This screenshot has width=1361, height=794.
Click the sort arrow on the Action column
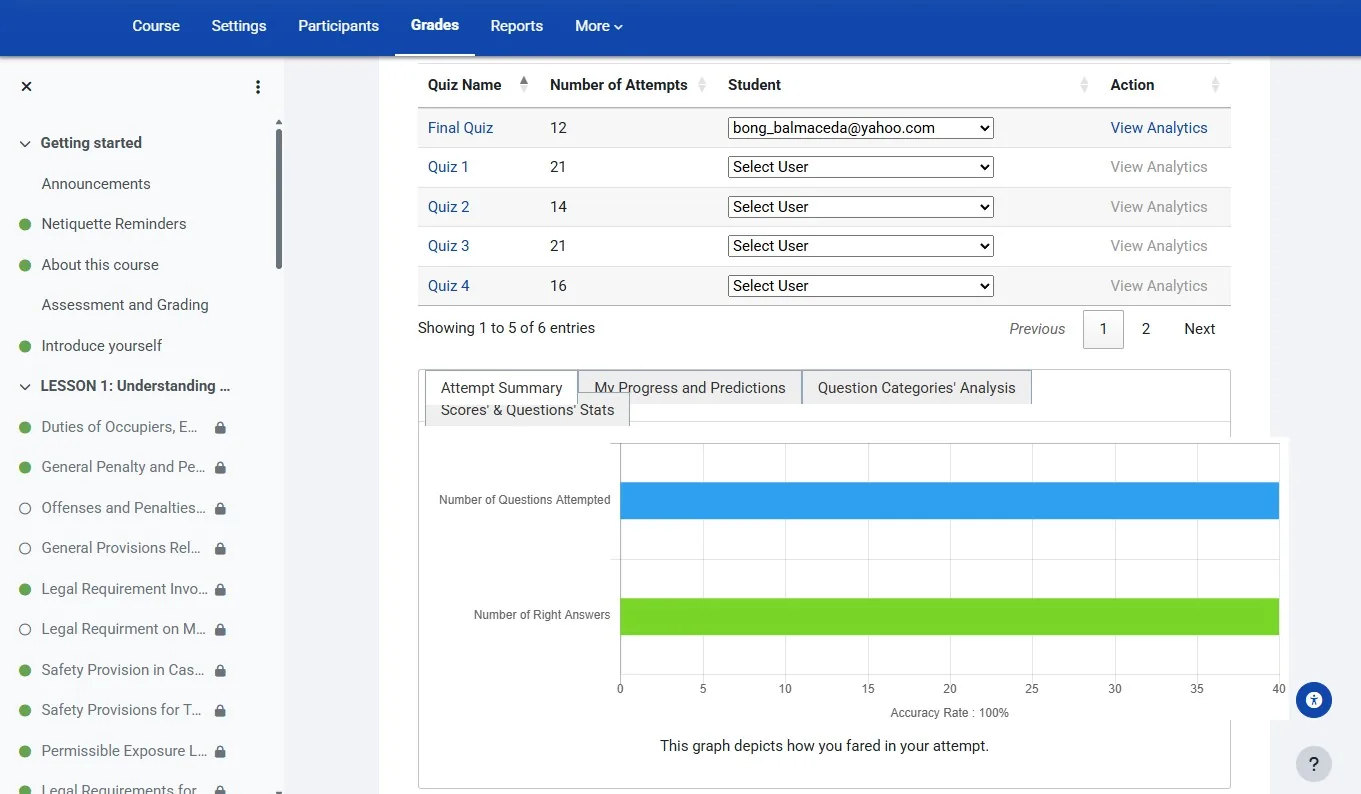(1216, 85)
